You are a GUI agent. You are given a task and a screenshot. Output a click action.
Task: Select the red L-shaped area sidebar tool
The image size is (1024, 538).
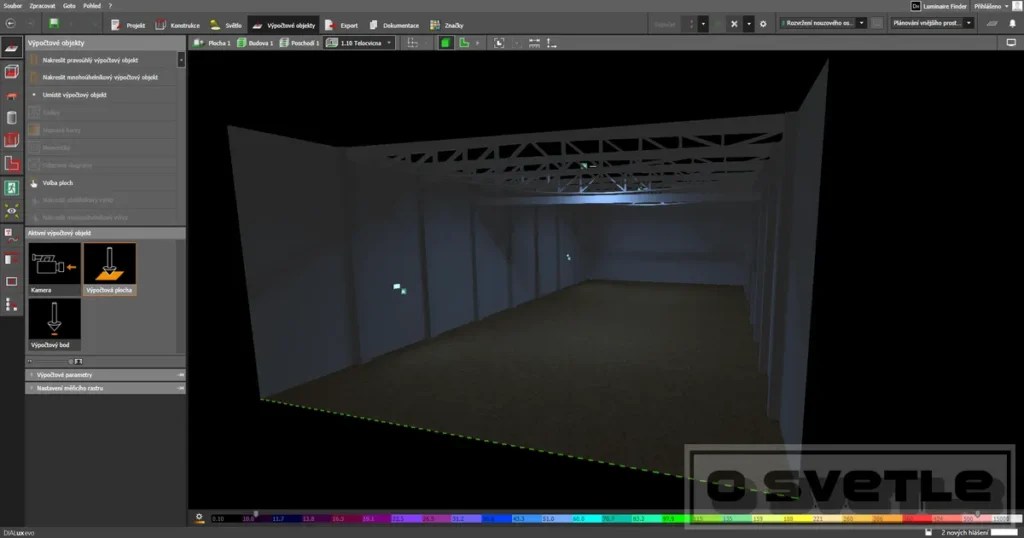tap(11, 164)
